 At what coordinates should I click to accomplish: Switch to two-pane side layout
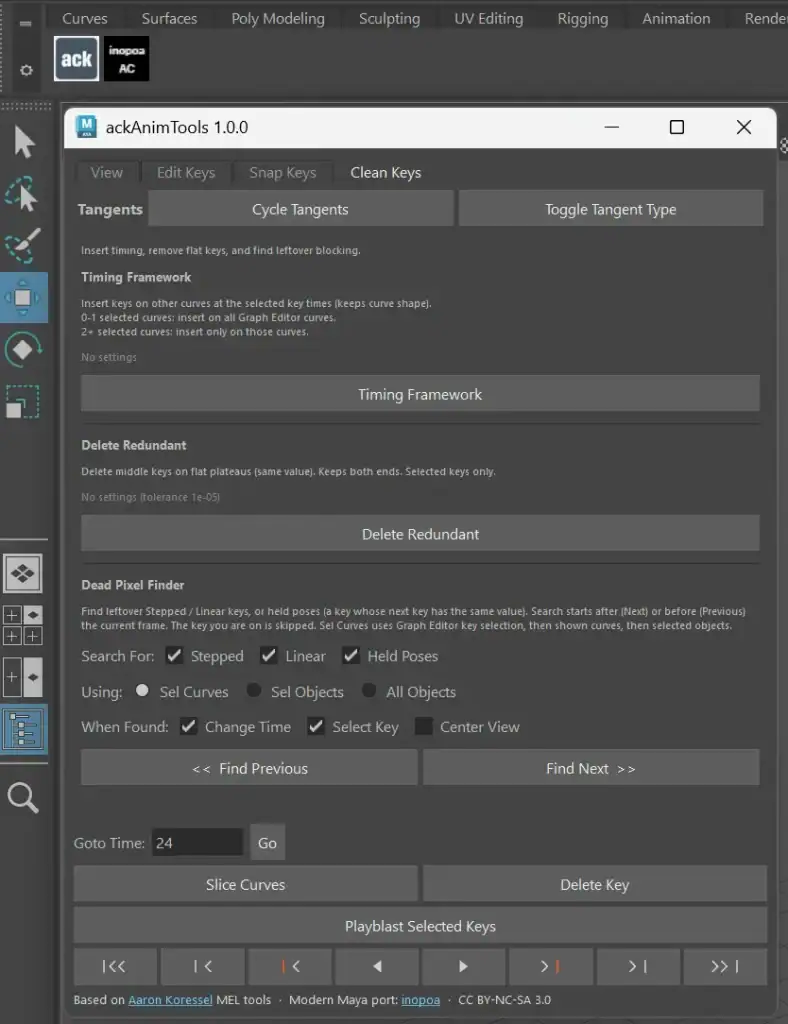point(24,677)
